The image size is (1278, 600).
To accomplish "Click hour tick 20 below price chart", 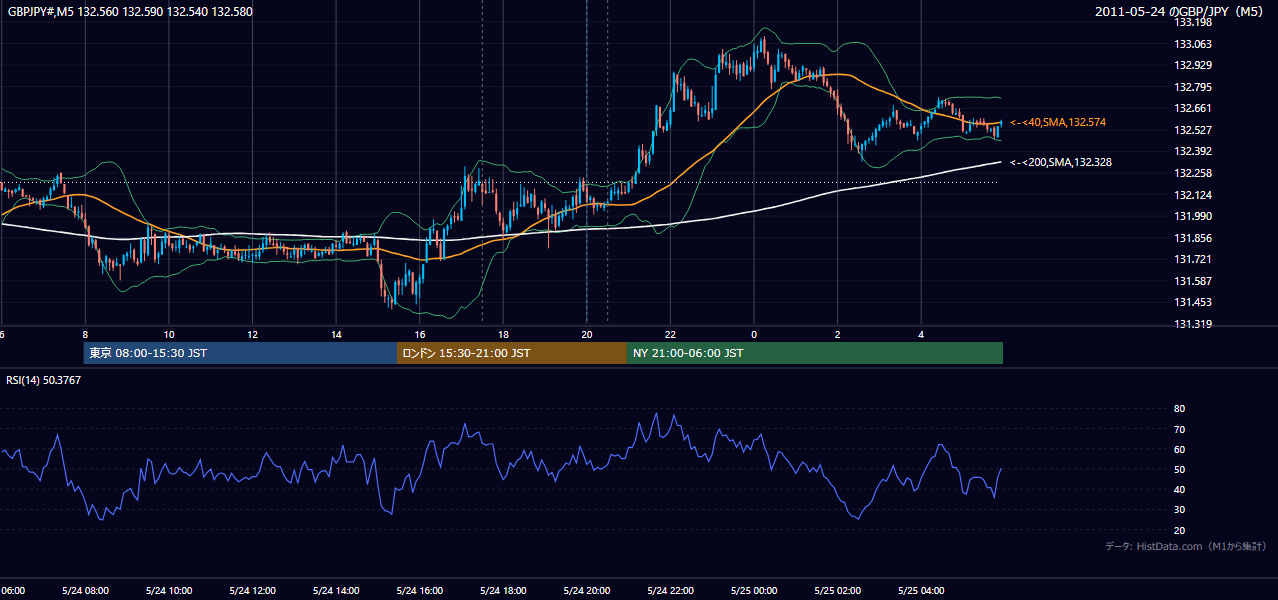I will [x=587, y=335].
